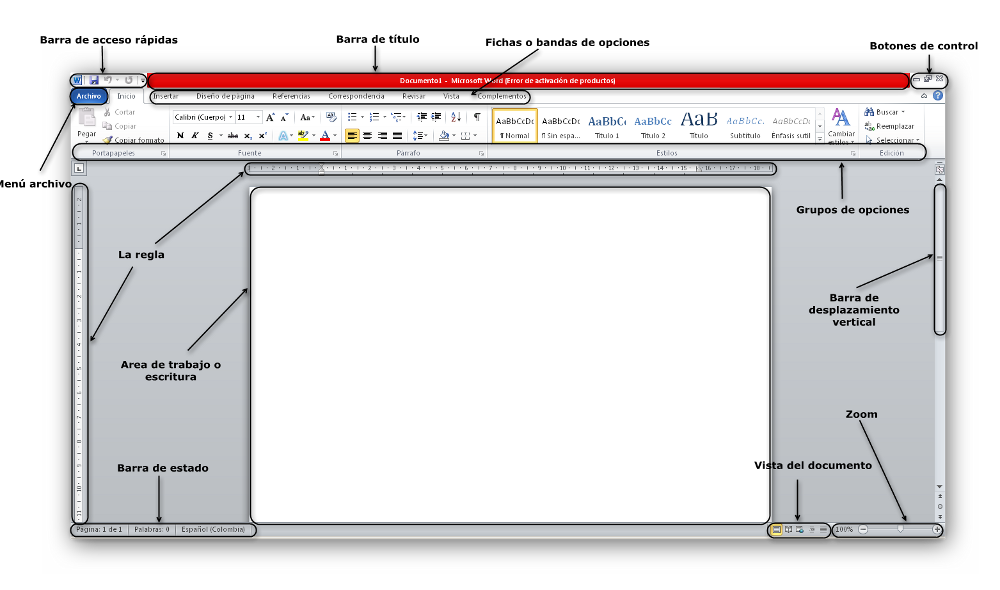1000x590 pixels.
Task: Select the Normal style in Estilos gallery
Action: point(513,125)
